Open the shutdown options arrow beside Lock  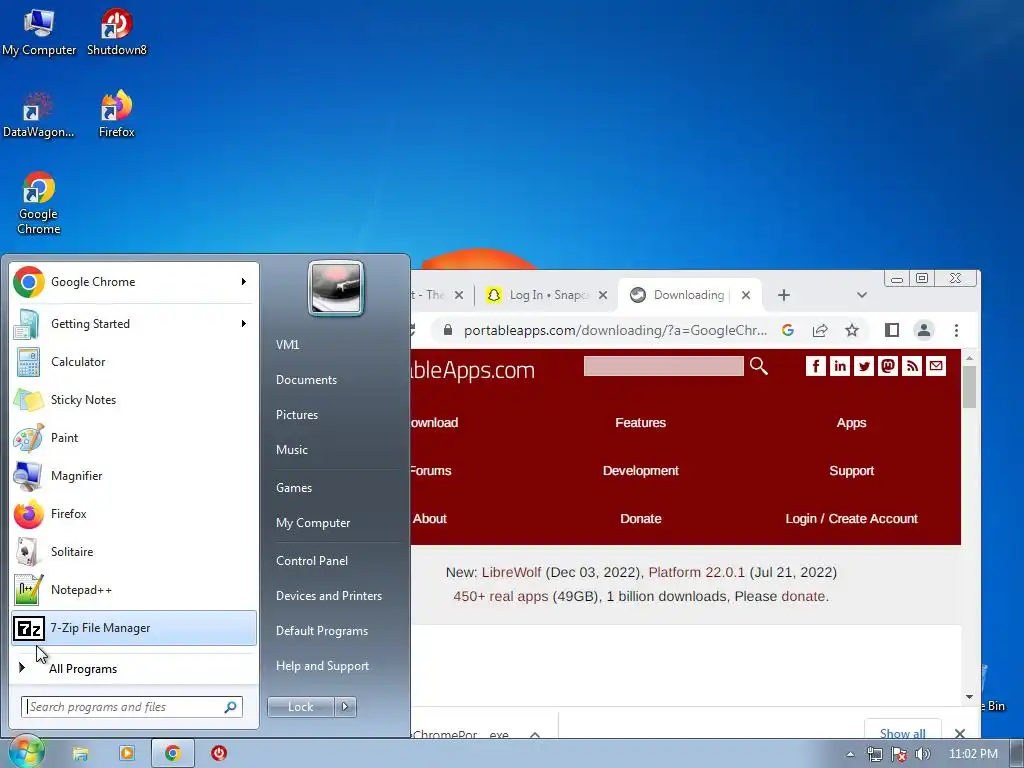[x=345, y=707]
